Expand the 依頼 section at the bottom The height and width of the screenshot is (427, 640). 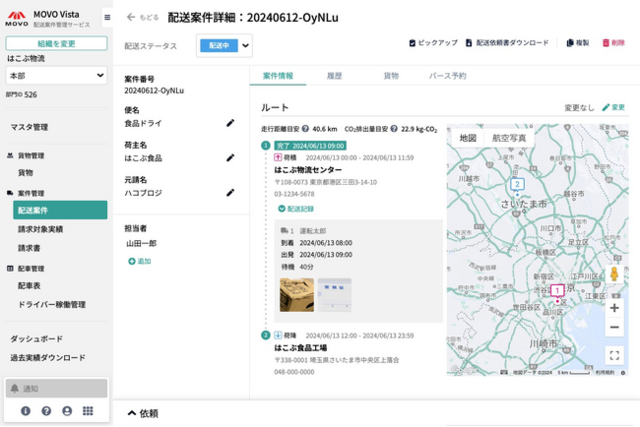143,413
